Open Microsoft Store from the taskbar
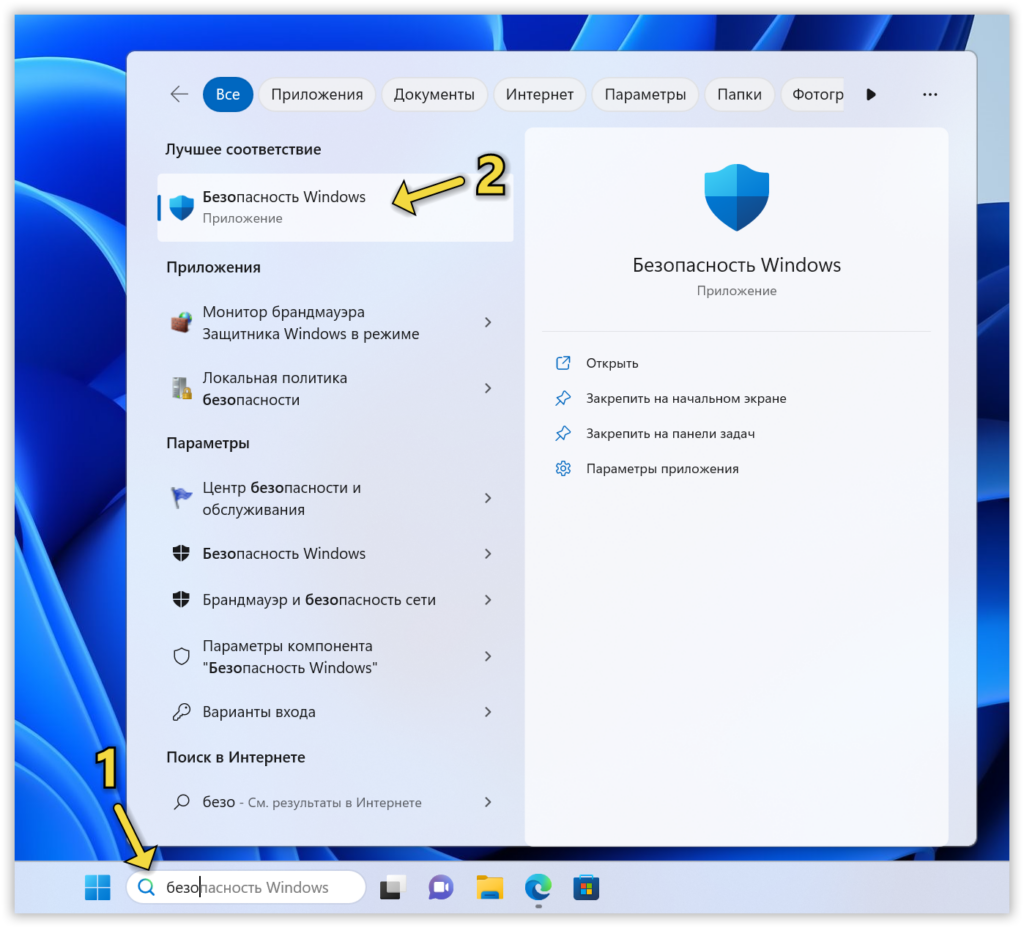This screenshot has width=1024, height=928. point(585,887)
